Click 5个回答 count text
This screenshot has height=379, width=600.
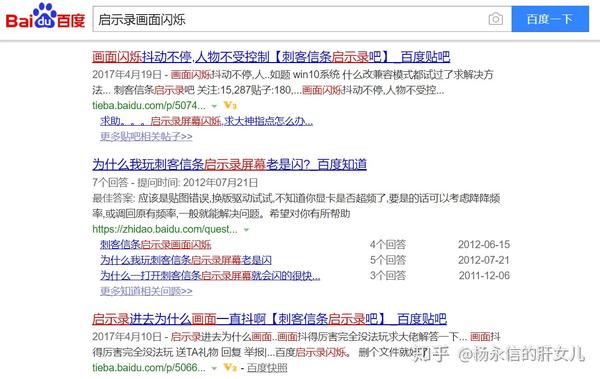pos(388,260)
